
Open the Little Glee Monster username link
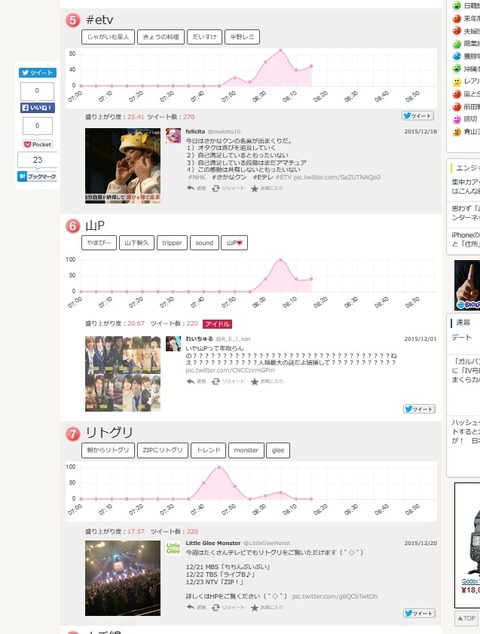[x=213, y=543]
